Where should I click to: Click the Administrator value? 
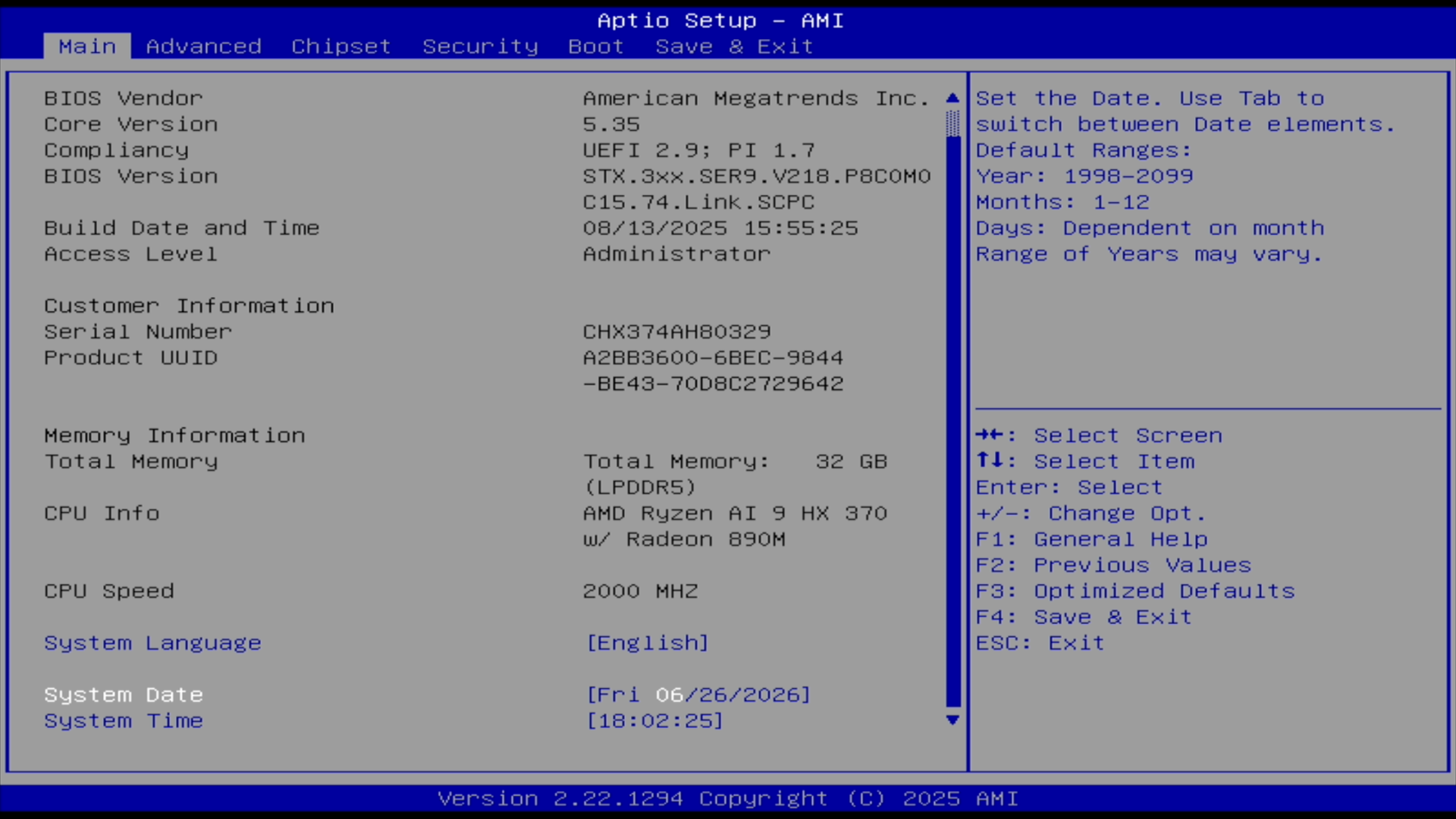point(676,254)
